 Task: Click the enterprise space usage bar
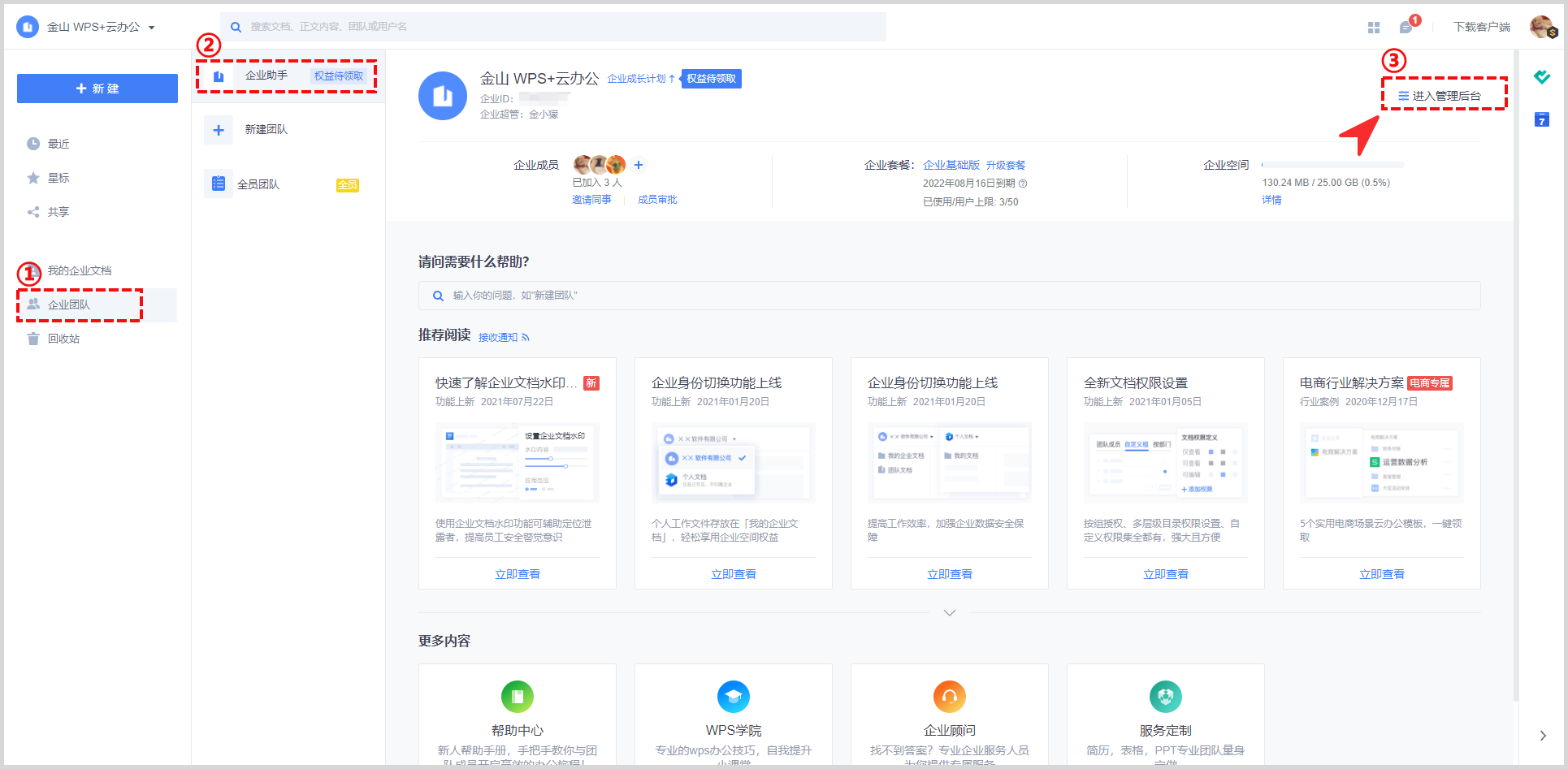point(1333,165)
